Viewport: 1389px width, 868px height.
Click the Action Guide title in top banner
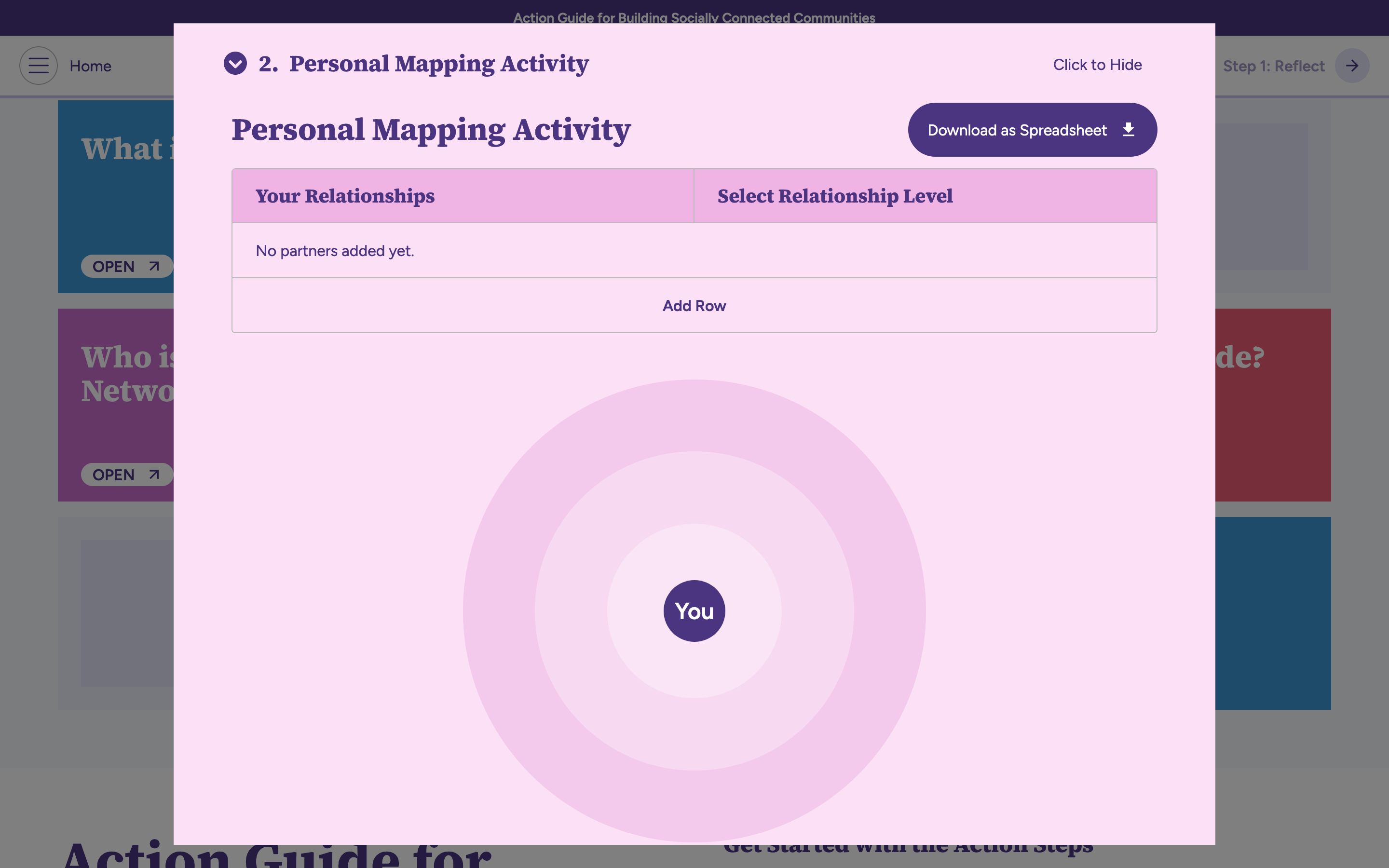click(694, 17)
